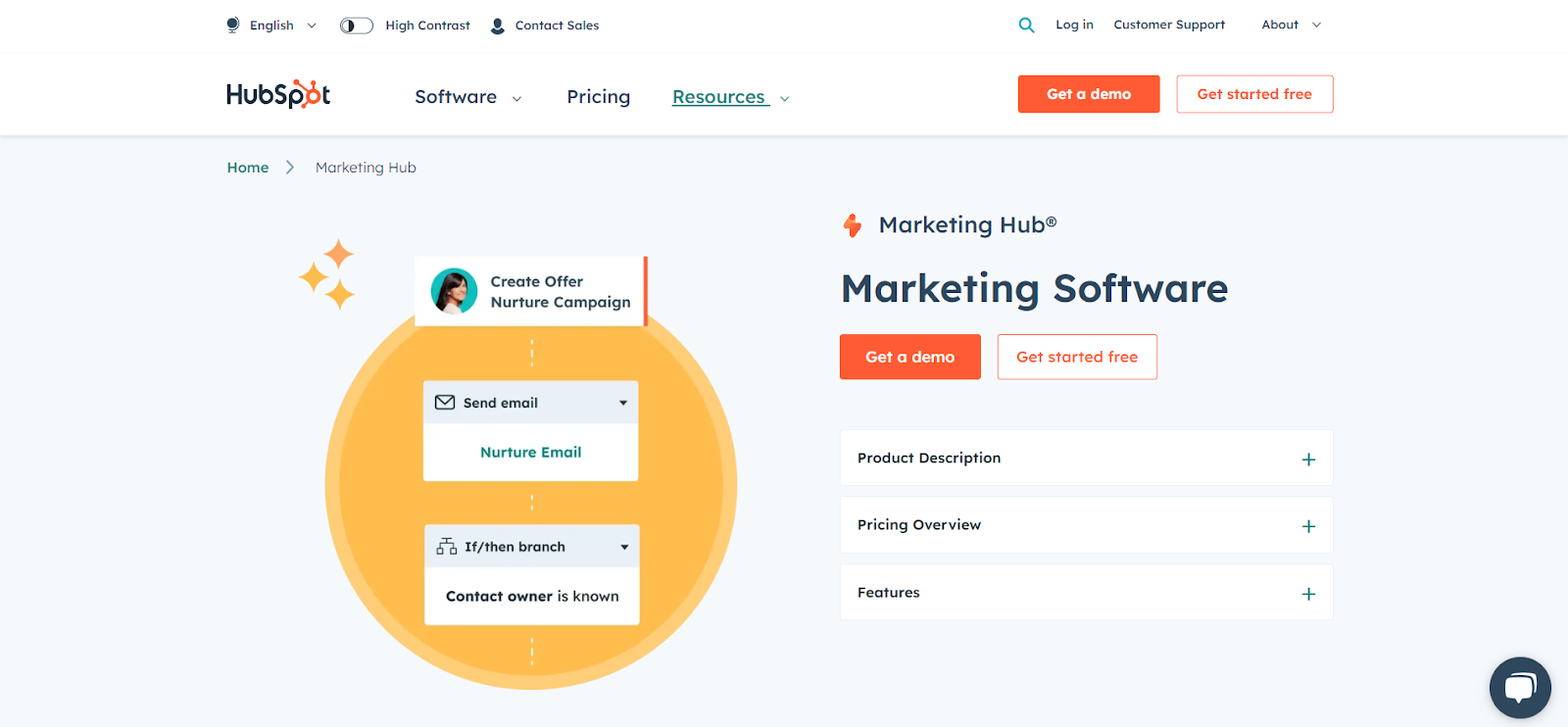This screenshot has width=1568, height=727.
Task: Click the search magnifier icon
Action: click(1026, 25)
